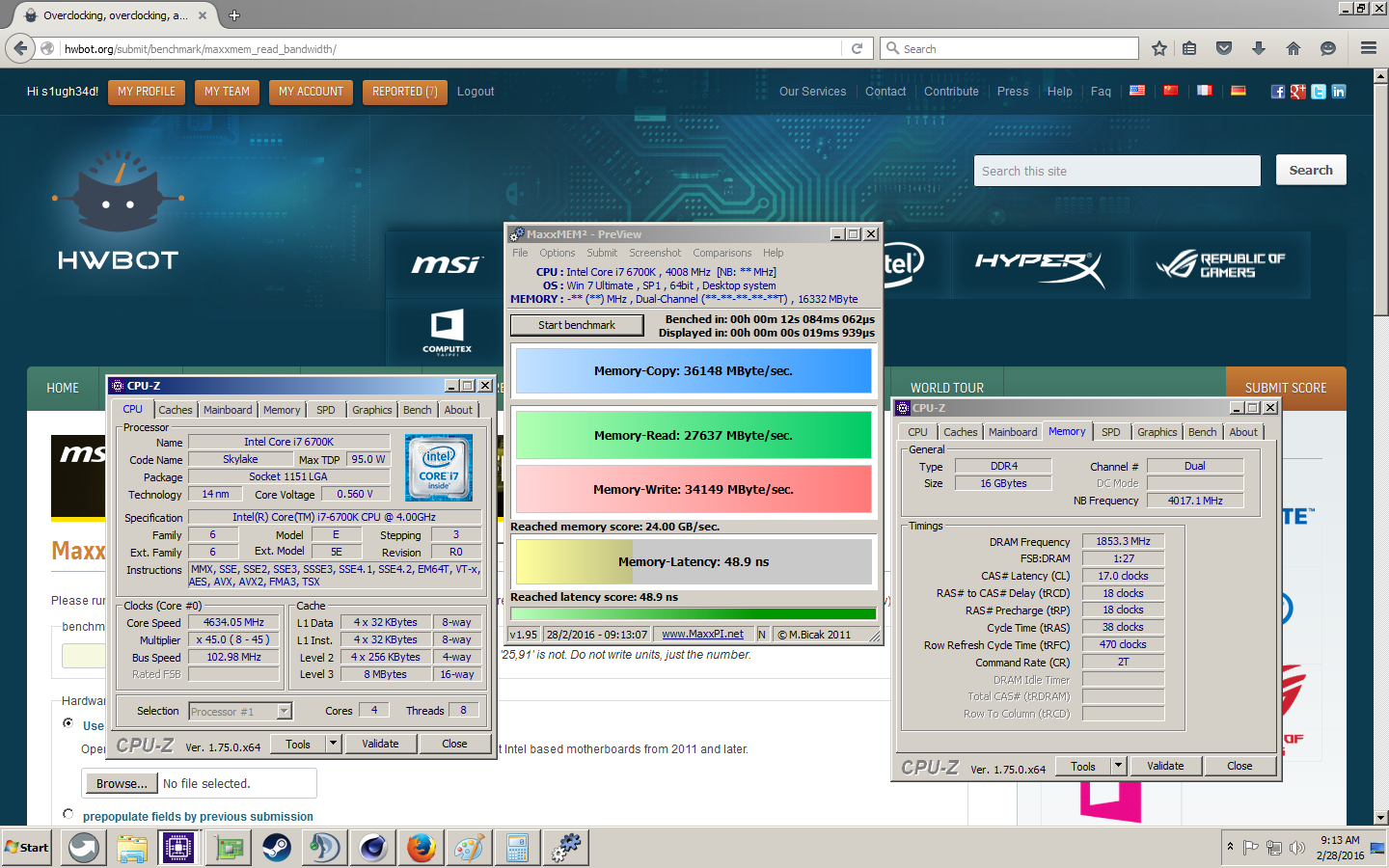Open HWBOT Google Plus icon
The width and height of the screenshot is (1389, 868).
(1298, 92)
